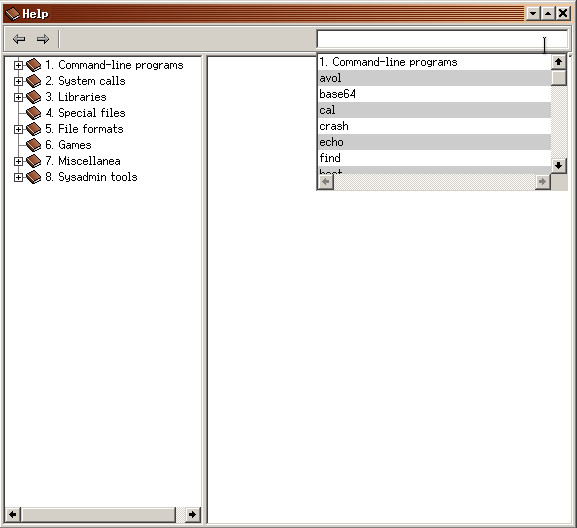
Task: Expand the File formats tree node
Action: pos(18,130)
